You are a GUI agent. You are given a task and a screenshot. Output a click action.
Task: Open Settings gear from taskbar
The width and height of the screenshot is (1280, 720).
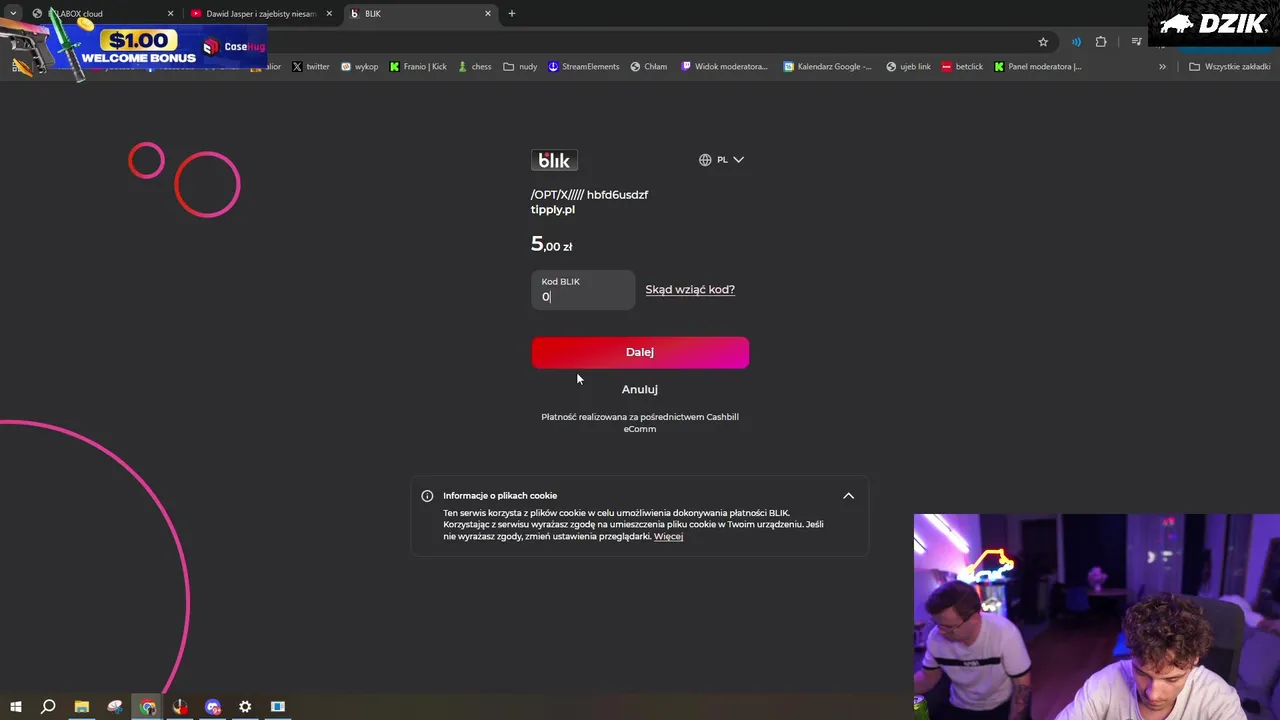coord(245,707)
